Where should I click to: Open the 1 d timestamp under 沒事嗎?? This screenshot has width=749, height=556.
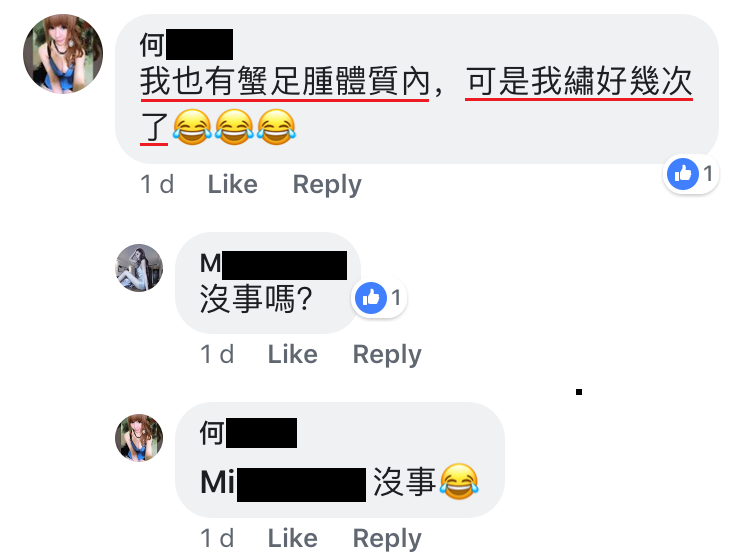click(217, 354)
